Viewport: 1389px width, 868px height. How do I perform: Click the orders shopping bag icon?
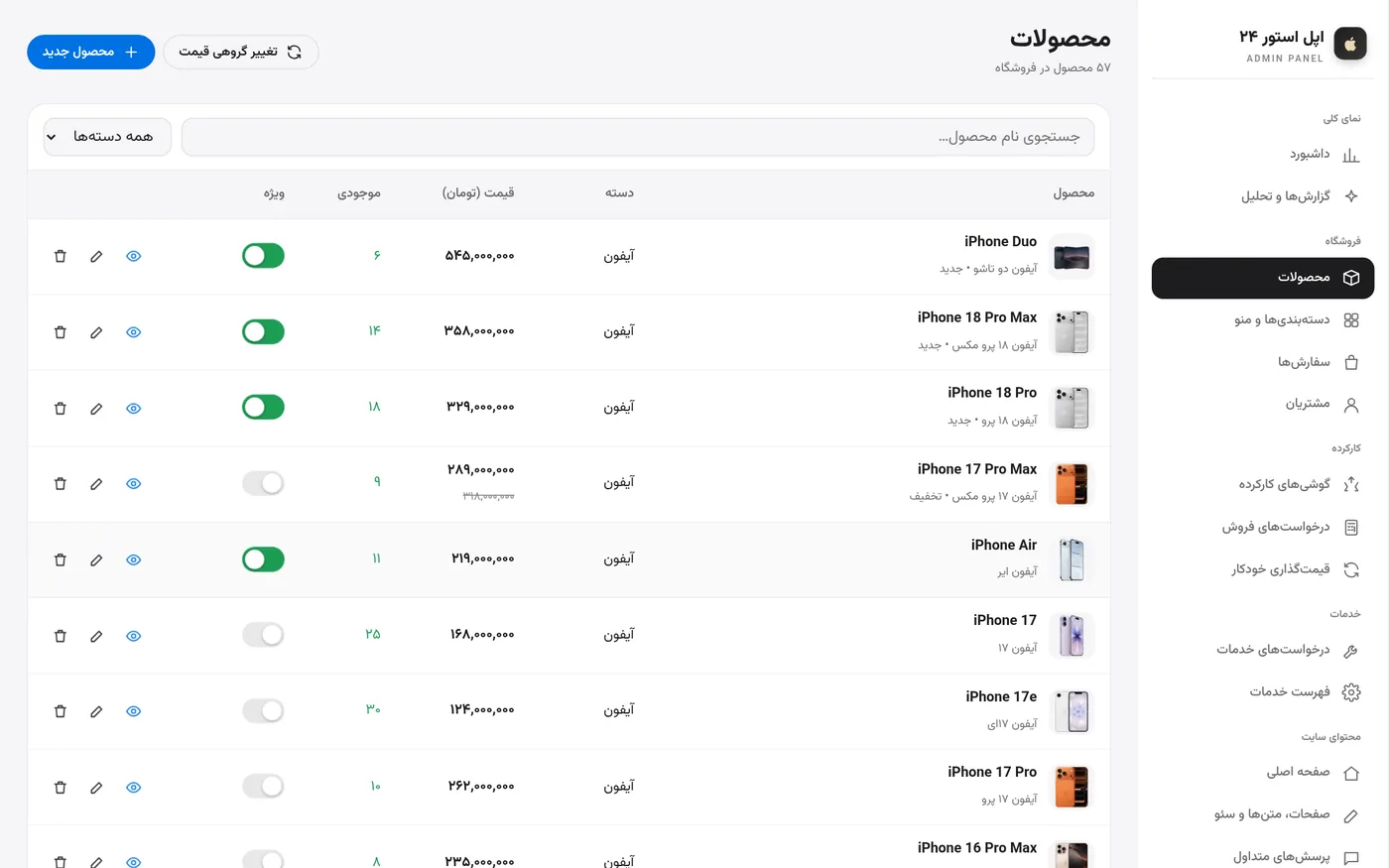(x=1351, y=363)
